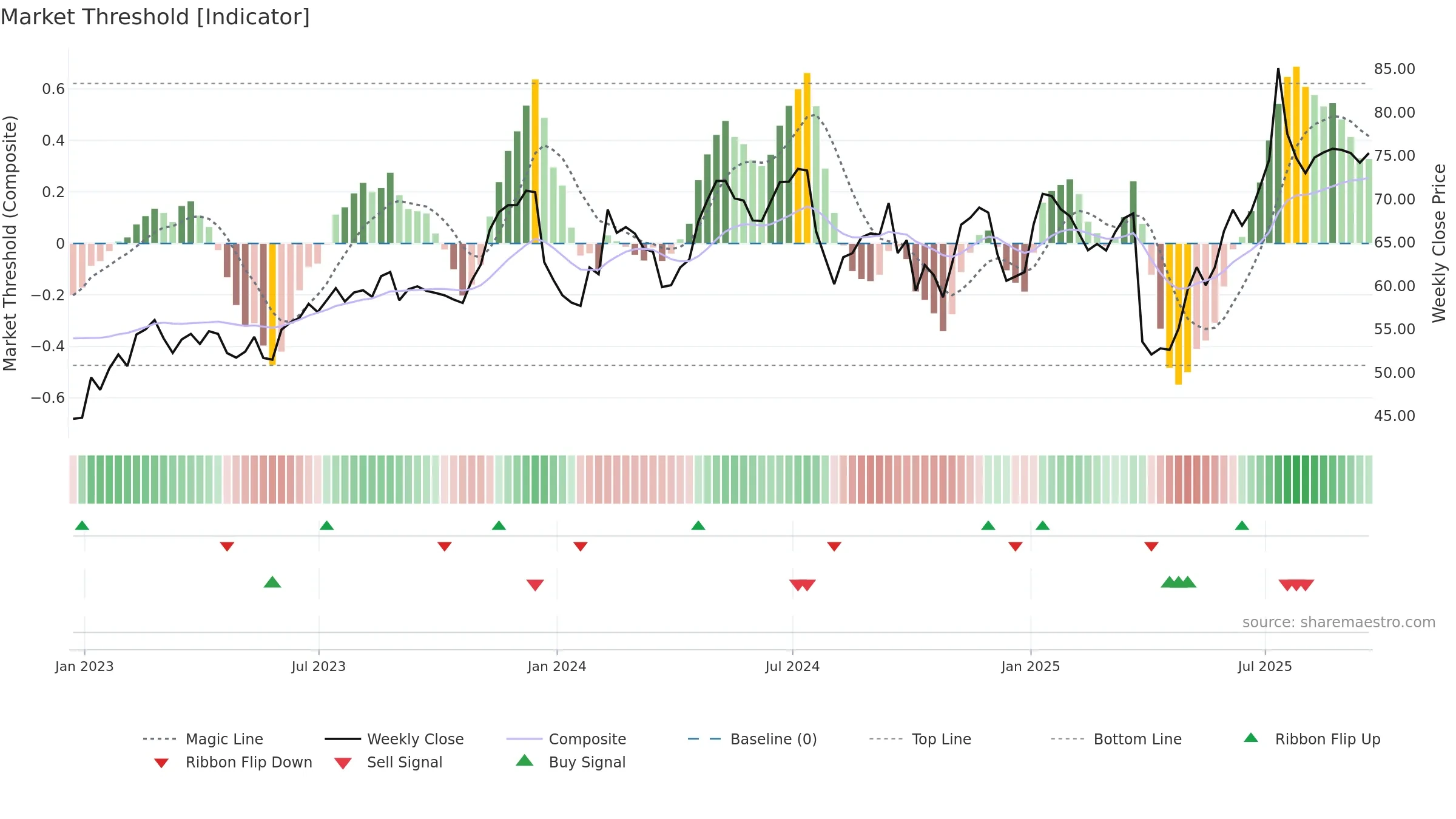Click the yellow bar peaking in December 2023

click(535, 161)
